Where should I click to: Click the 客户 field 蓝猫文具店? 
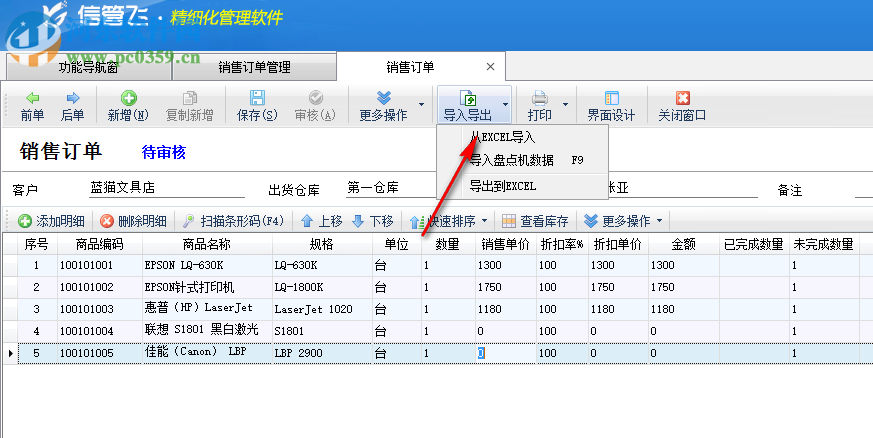[167, 188]
